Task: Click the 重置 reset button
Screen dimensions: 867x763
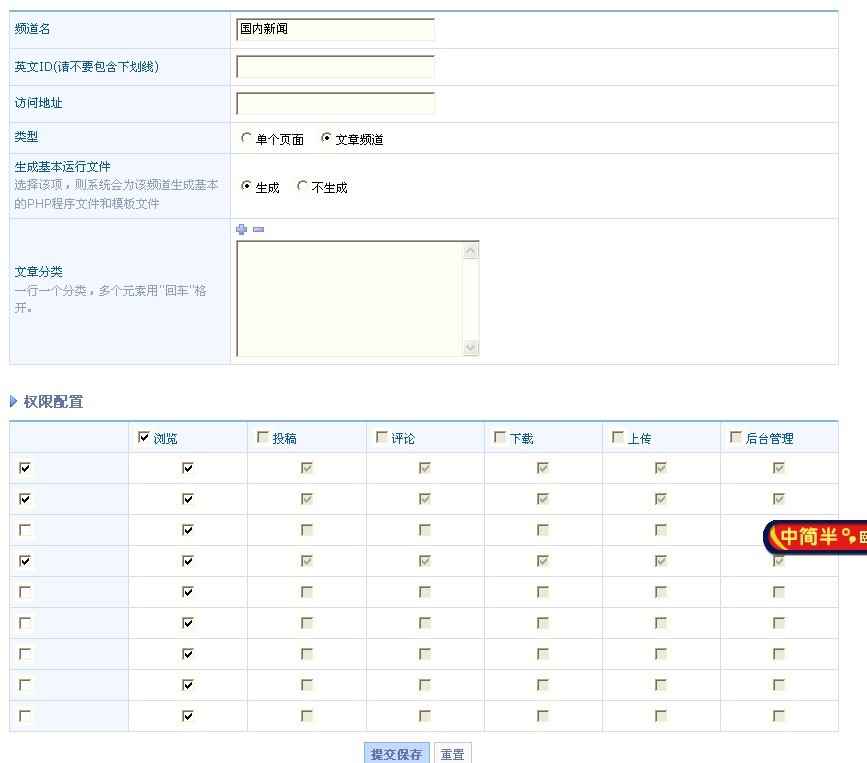Action: pyautogui.click(x=452, y=754)
